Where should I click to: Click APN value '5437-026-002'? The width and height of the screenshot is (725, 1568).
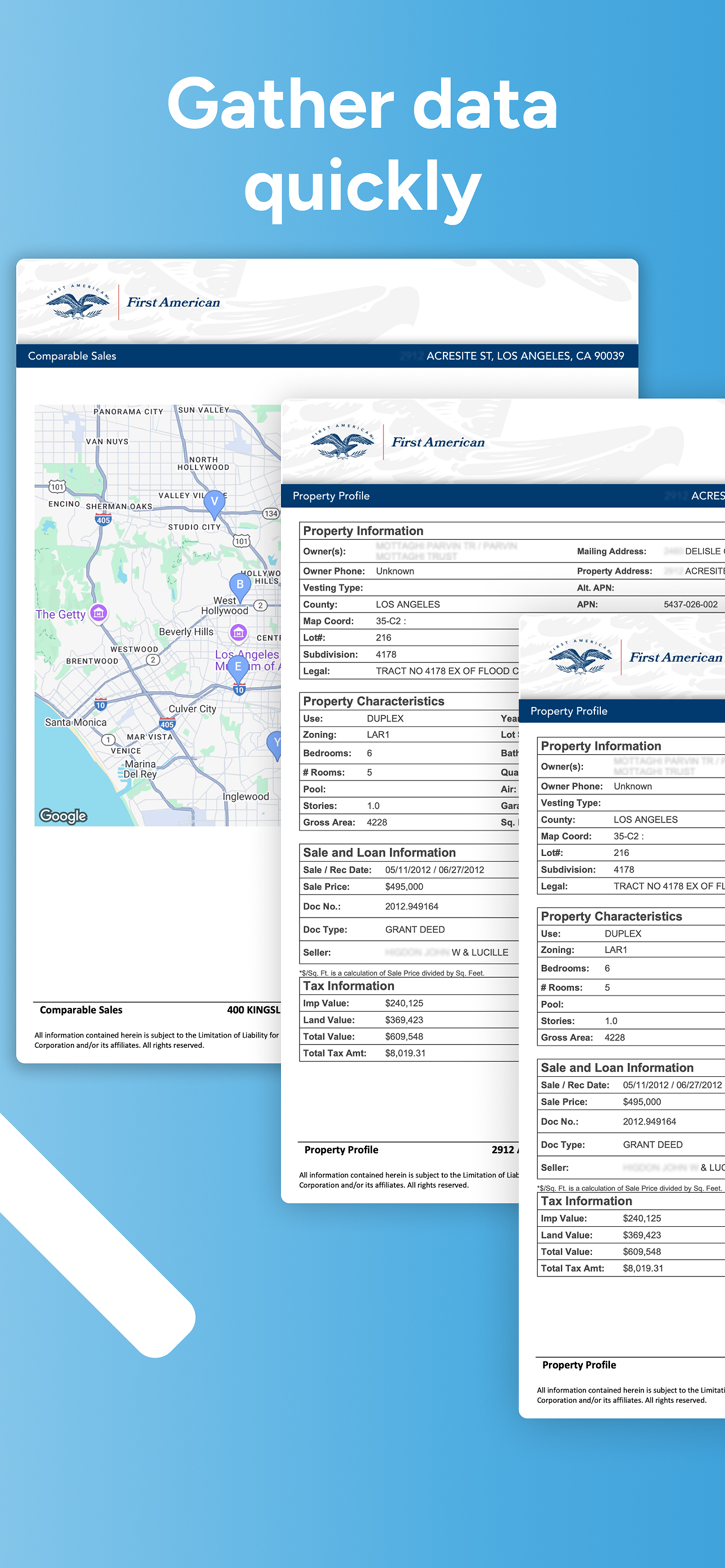click(691, 604)
